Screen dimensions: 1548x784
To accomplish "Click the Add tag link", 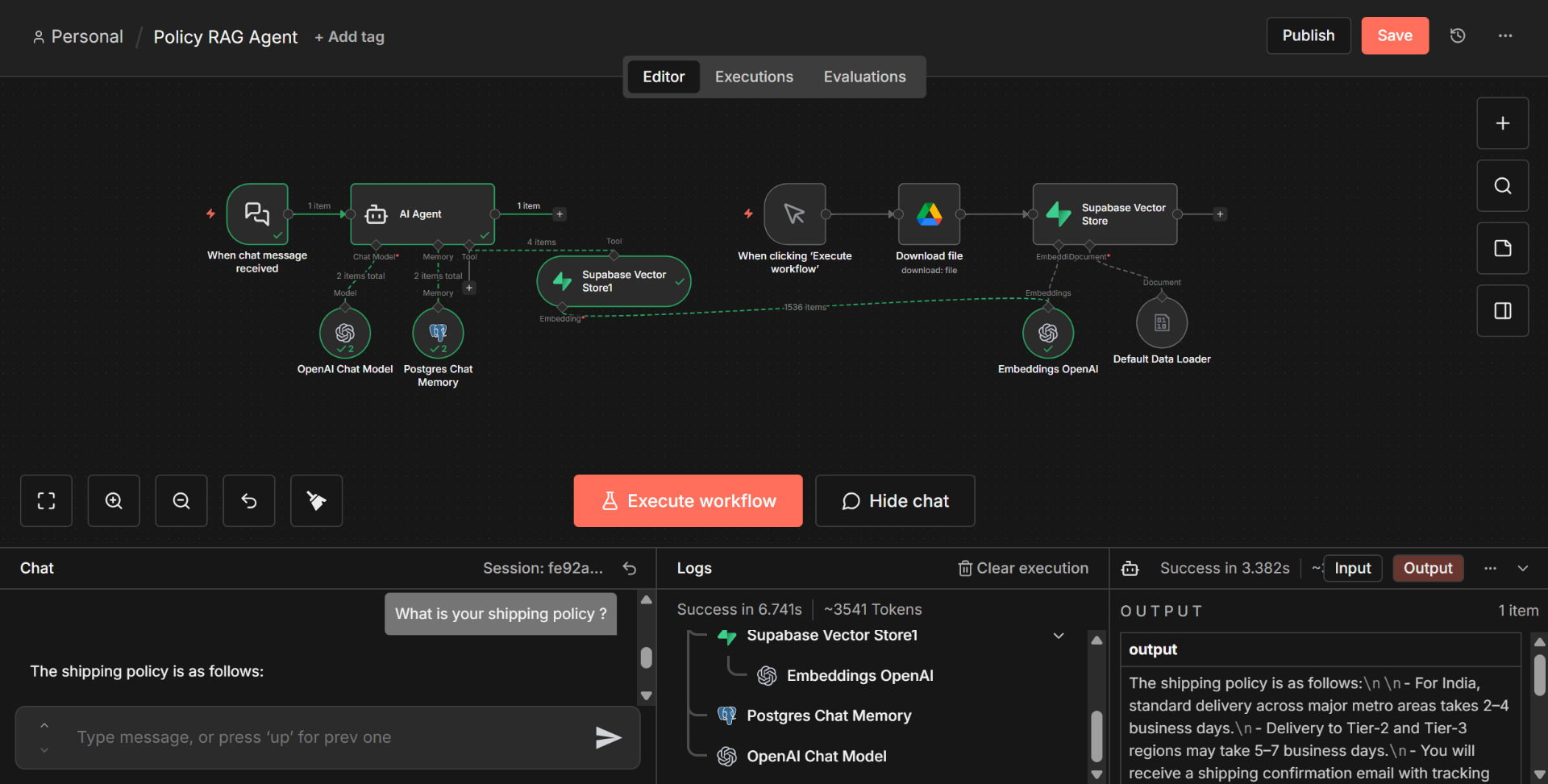I will coord(349,37).
